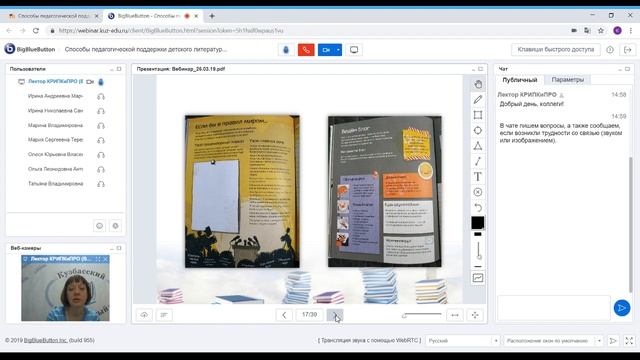The height and width of the screenshot is (360, 640).
Task: Start desktop screen sharing
Action: [354, 50]
